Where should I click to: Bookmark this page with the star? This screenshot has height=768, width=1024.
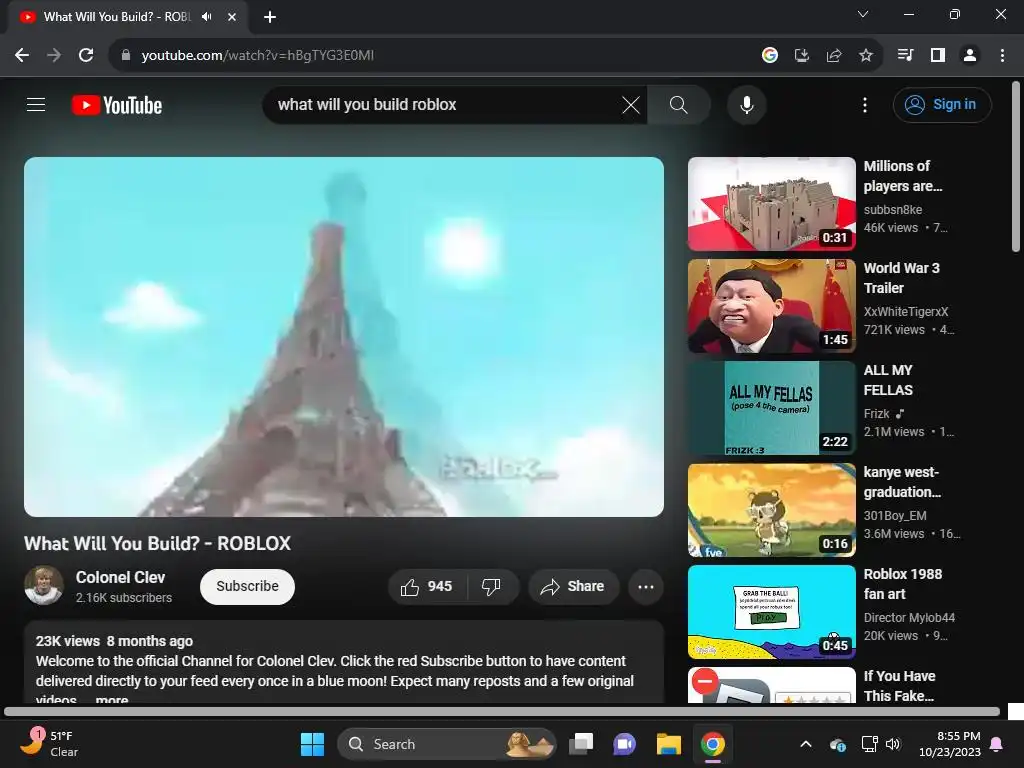pyautogui.click(x=866, y=55)
